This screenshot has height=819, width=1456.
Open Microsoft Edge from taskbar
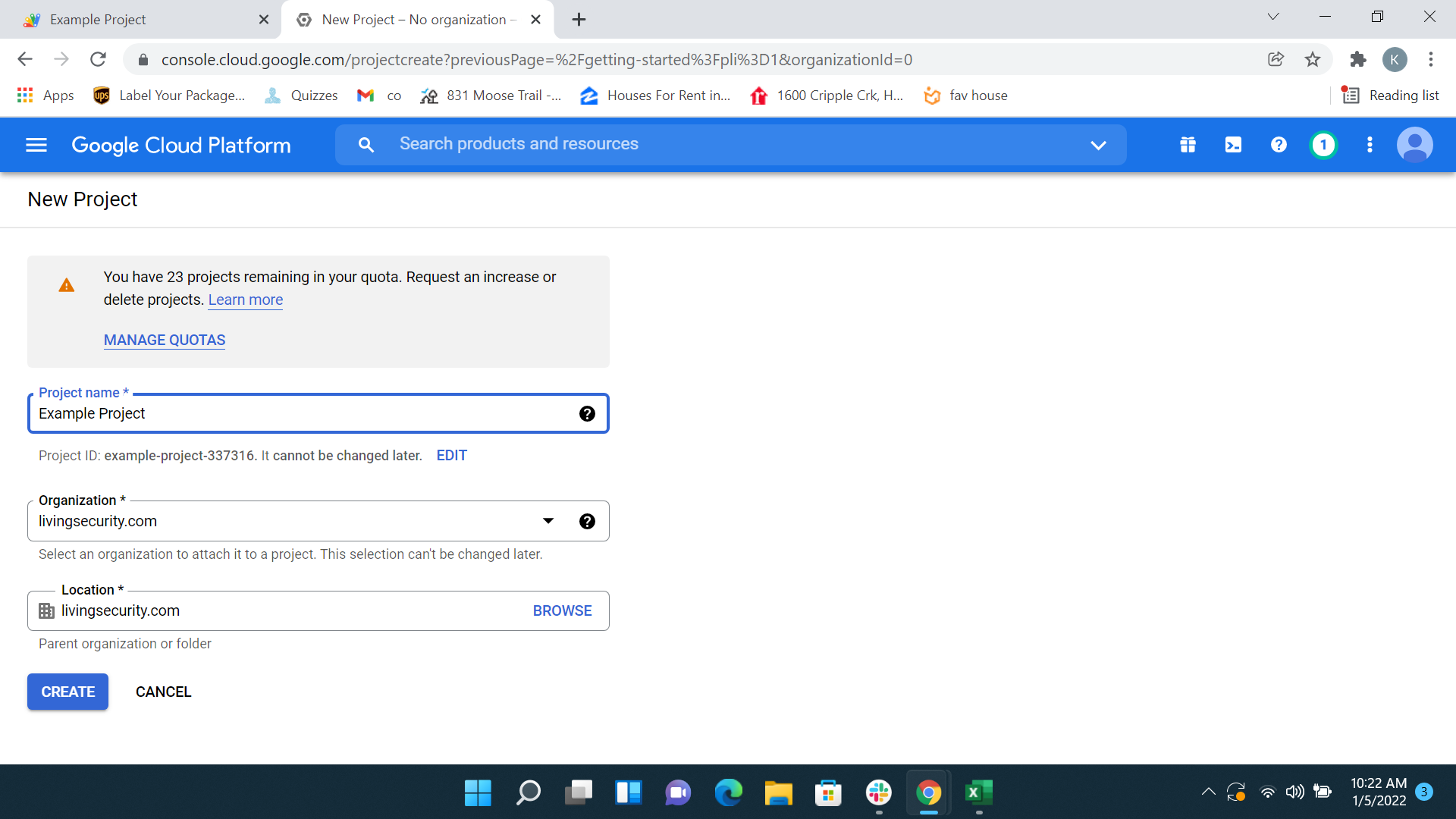(729, 792)
